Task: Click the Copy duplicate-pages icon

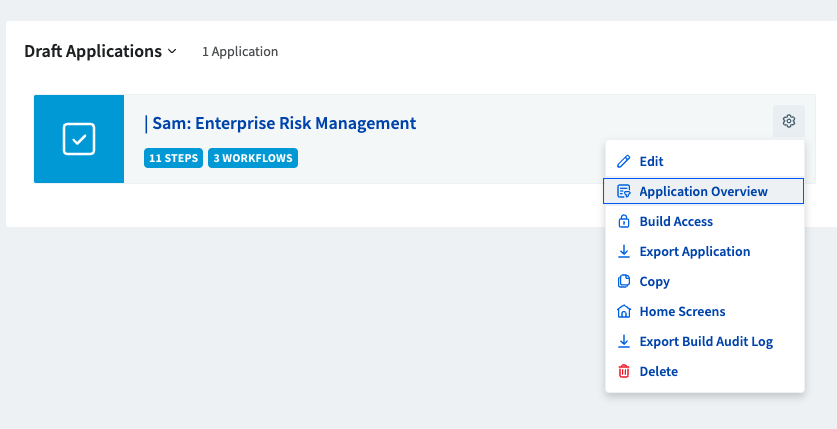Action: (623, 281)
